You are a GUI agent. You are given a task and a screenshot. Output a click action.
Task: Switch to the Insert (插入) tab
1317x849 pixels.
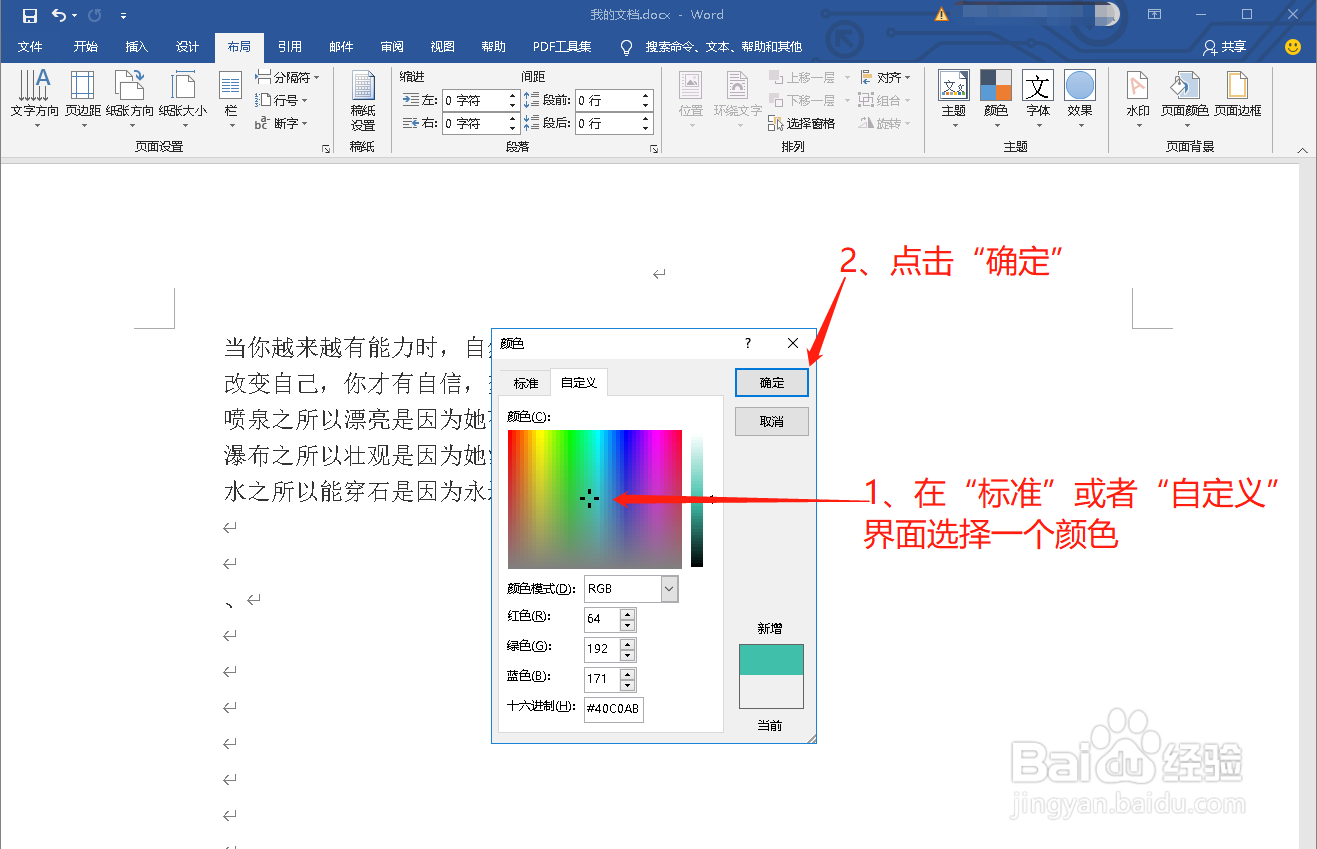tap(137, 47)
